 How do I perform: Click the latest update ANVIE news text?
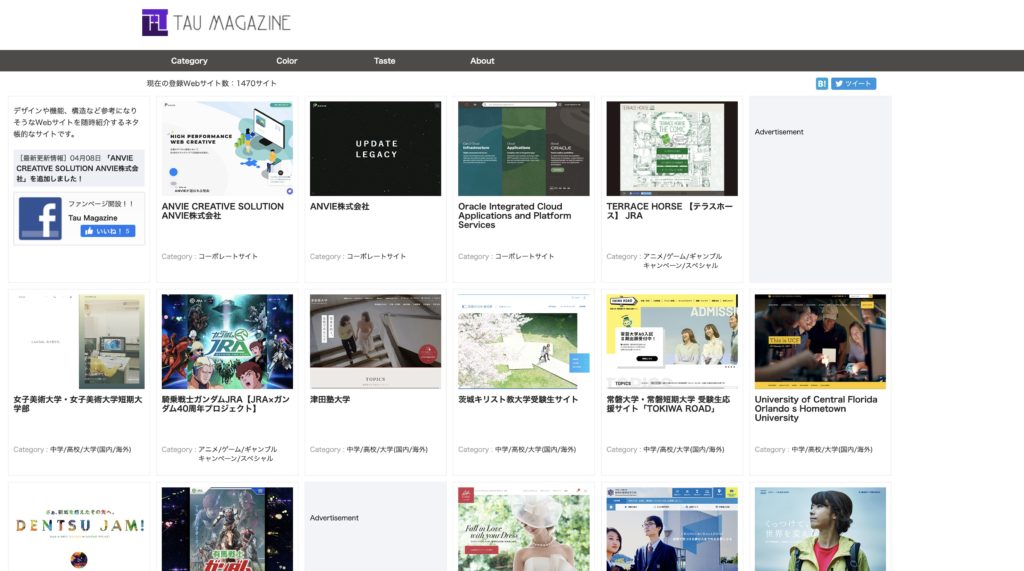pyautogui.click(x=78, y=168)
